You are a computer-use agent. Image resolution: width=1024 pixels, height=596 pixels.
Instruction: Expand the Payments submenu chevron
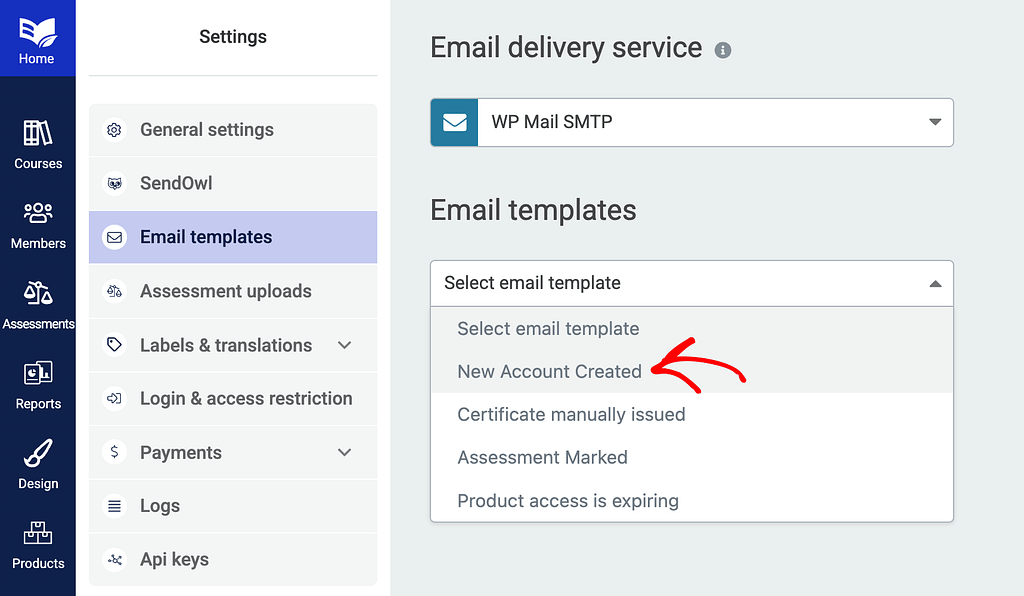coord(345,452)
